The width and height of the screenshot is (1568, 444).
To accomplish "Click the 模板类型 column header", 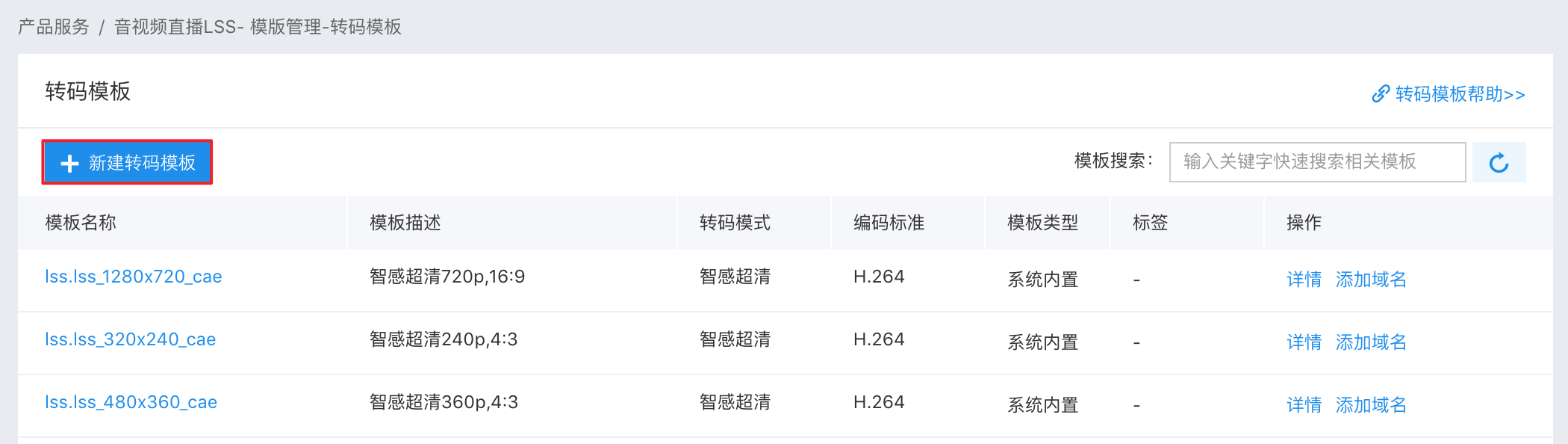I will pos(1042,223).
